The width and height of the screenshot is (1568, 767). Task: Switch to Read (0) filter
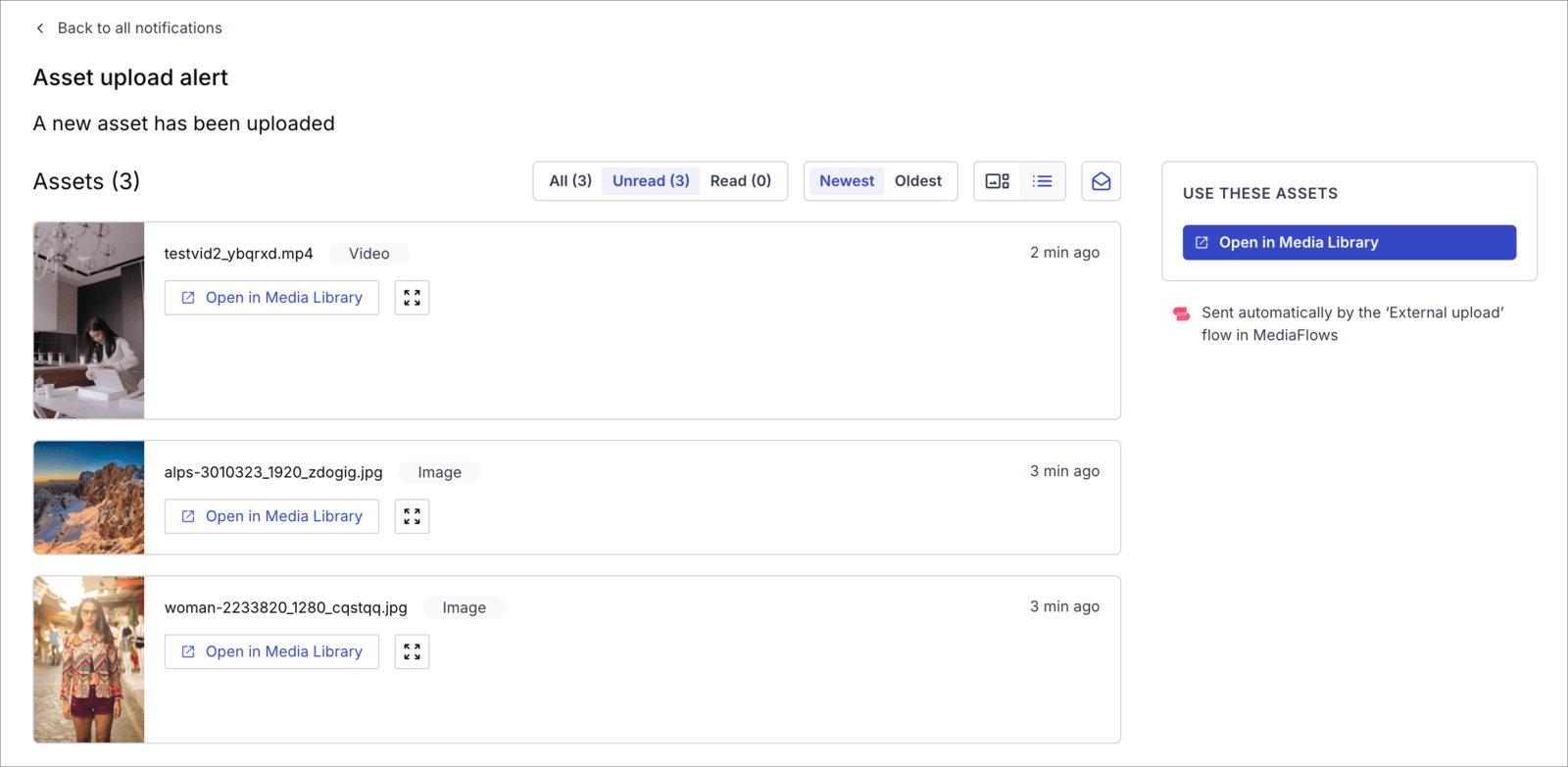[741, 181]
